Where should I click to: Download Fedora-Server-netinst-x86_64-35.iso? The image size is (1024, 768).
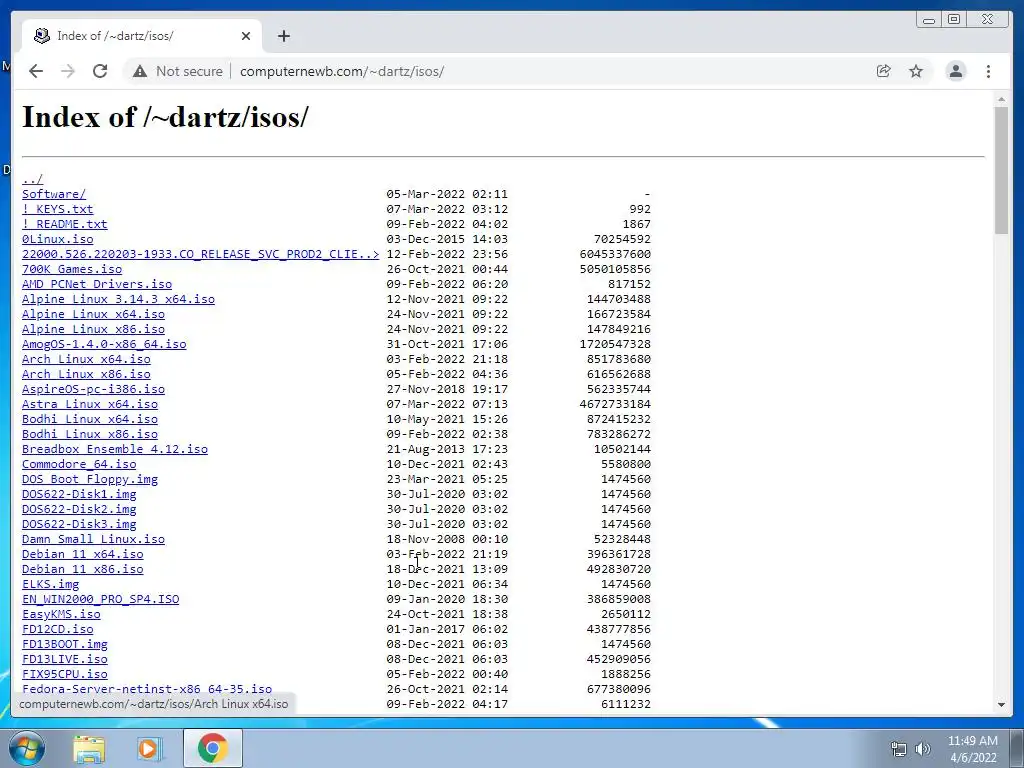point(147,689)
